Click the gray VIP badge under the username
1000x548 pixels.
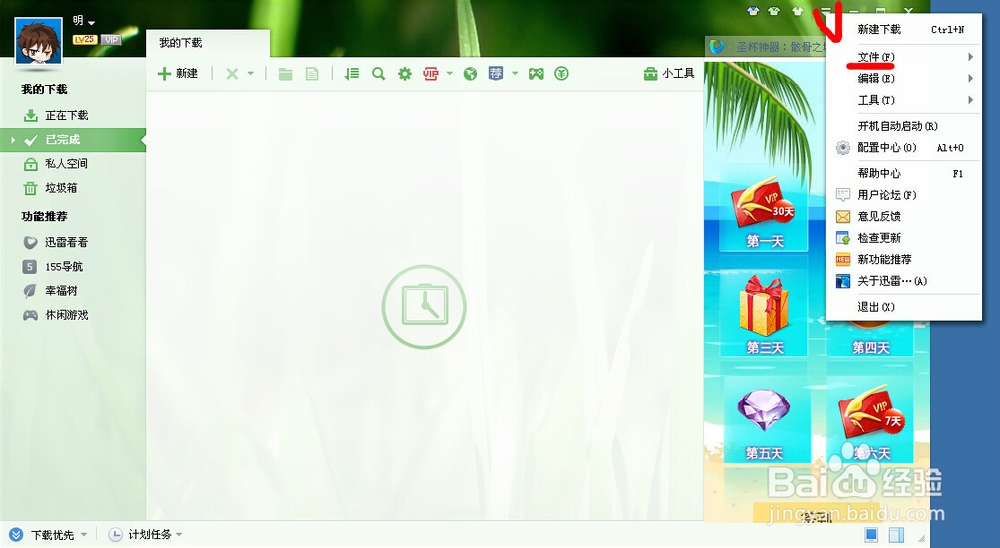[111, 40]
